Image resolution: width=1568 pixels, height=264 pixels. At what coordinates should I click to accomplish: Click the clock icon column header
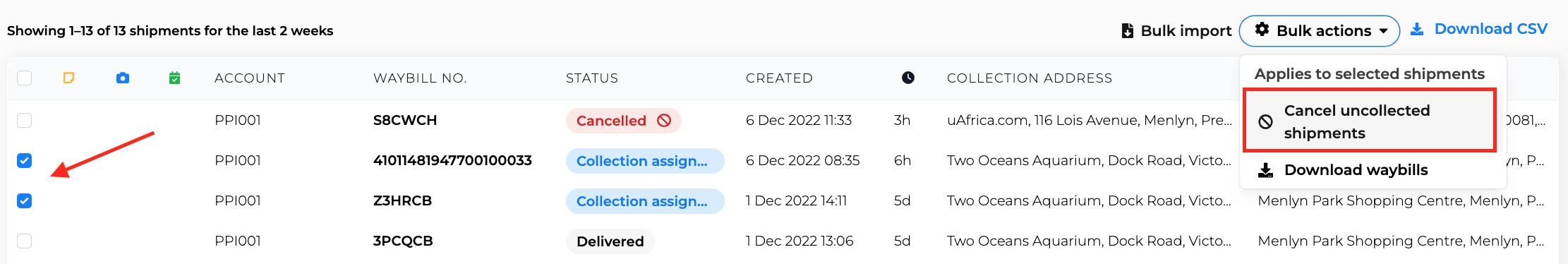(x=908, y=78)
